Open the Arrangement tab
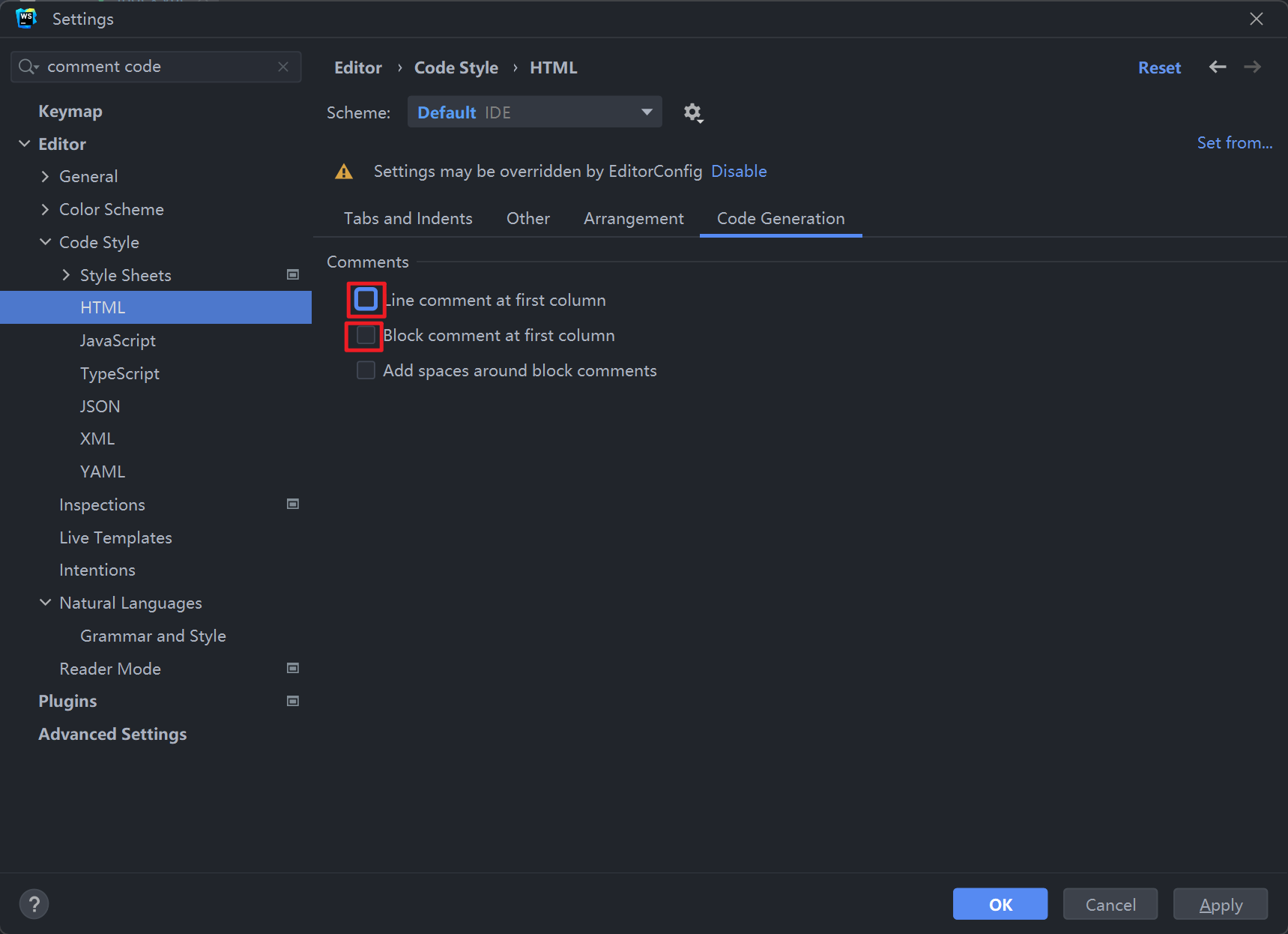The image size is (1288, 934). click(x=633, y=219)
